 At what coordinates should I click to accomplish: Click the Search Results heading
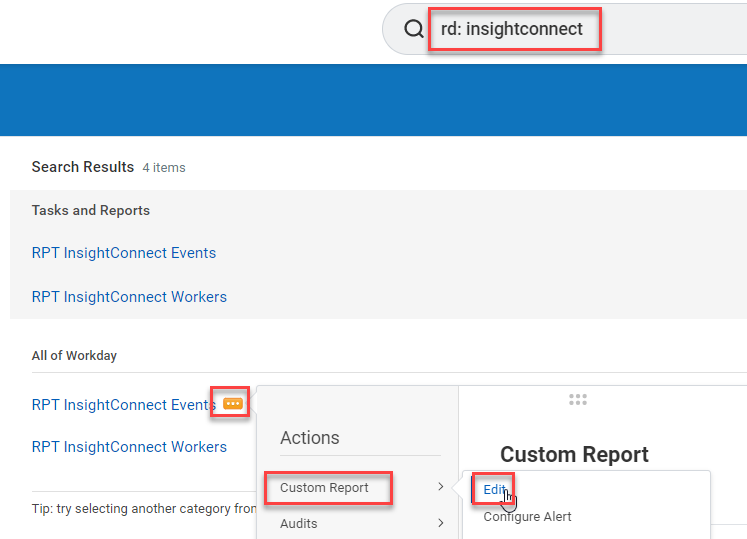pyautogui.click(x=83, y=167)
